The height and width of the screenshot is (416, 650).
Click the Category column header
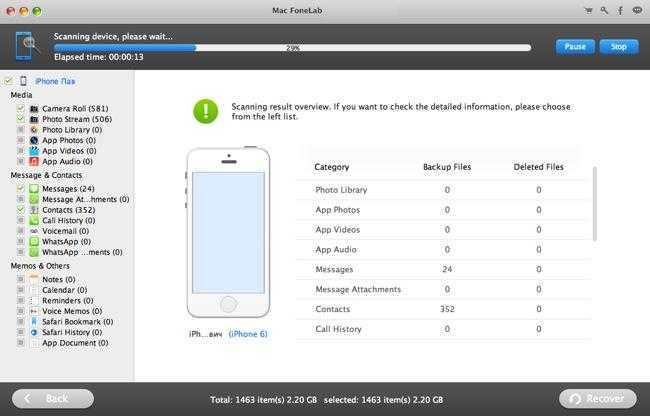(332, 167)
